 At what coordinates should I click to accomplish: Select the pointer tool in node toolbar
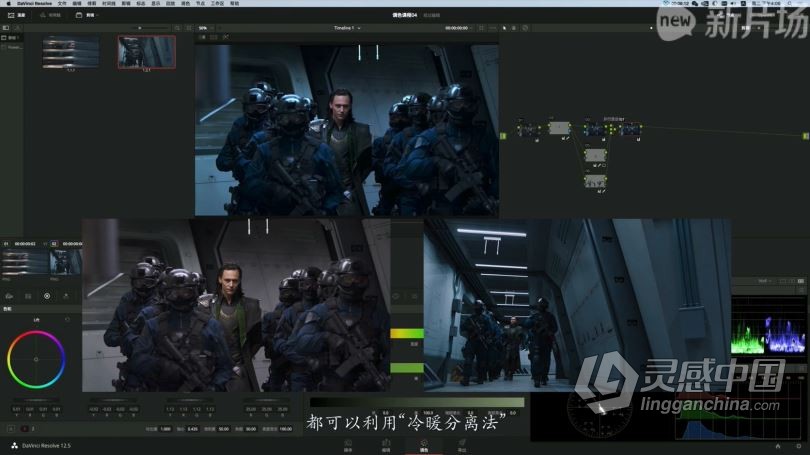coord(504,28)
